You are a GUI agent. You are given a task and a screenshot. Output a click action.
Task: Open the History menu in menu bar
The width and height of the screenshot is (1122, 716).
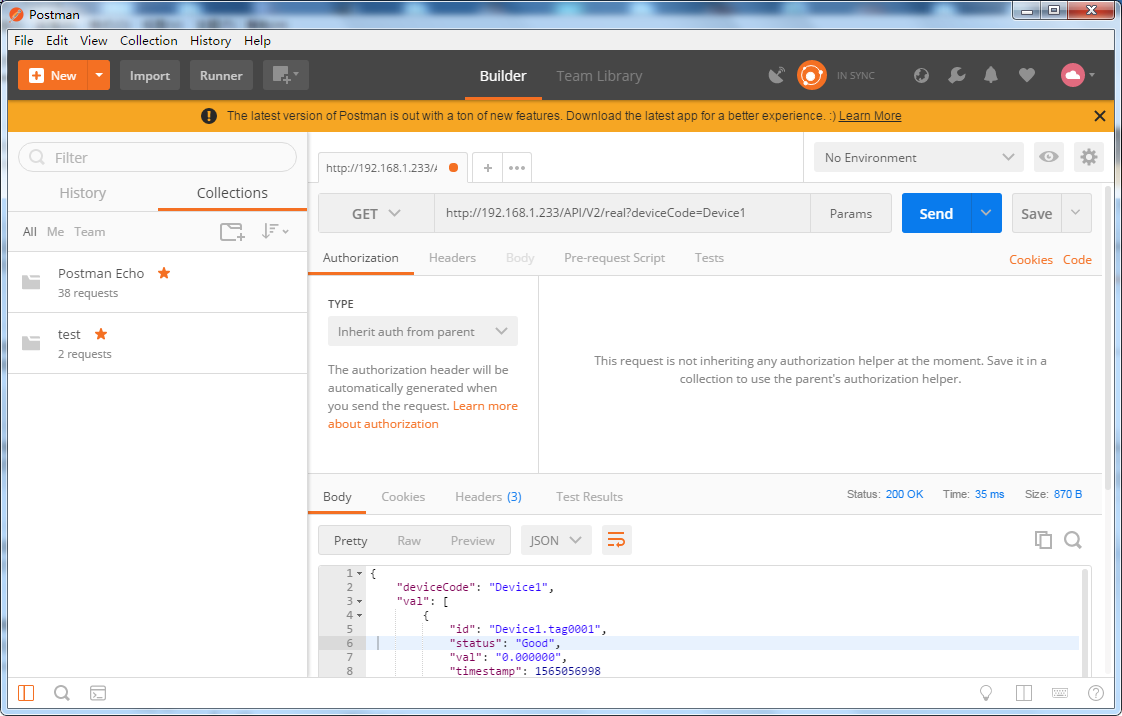[210, 41]
